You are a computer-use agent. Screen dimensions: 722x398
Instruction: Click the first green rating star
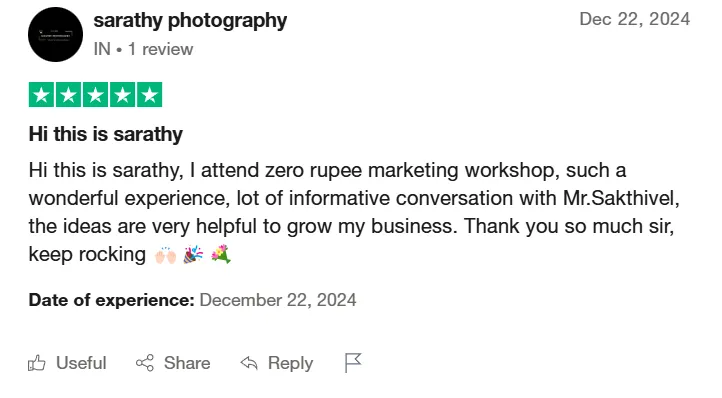coord(41,95)
